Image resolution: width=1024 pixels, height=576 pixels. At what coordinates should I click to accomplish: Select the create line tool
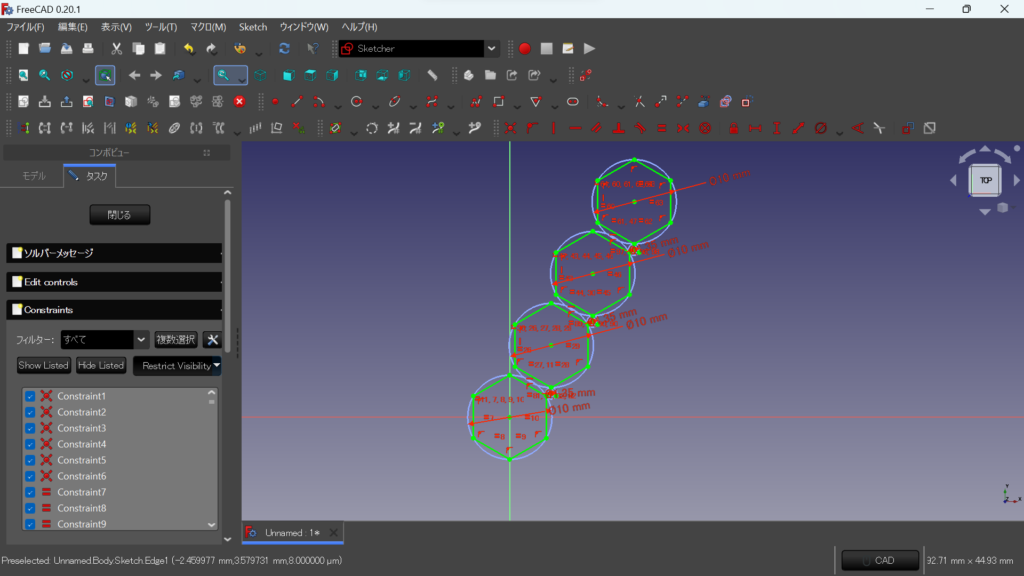pyautogui.click(x=297, y=102)
